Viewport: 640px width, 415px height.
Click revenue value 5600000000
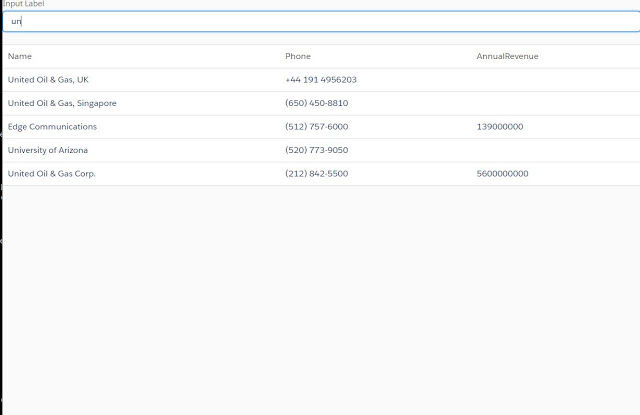(502, 174)
